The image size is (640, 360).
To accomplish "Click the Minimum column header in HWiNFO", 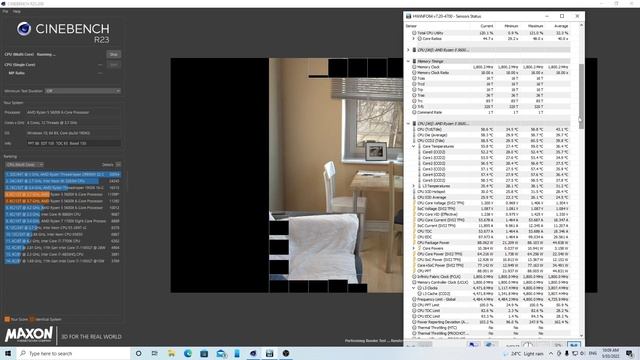I will click(511, 26).
